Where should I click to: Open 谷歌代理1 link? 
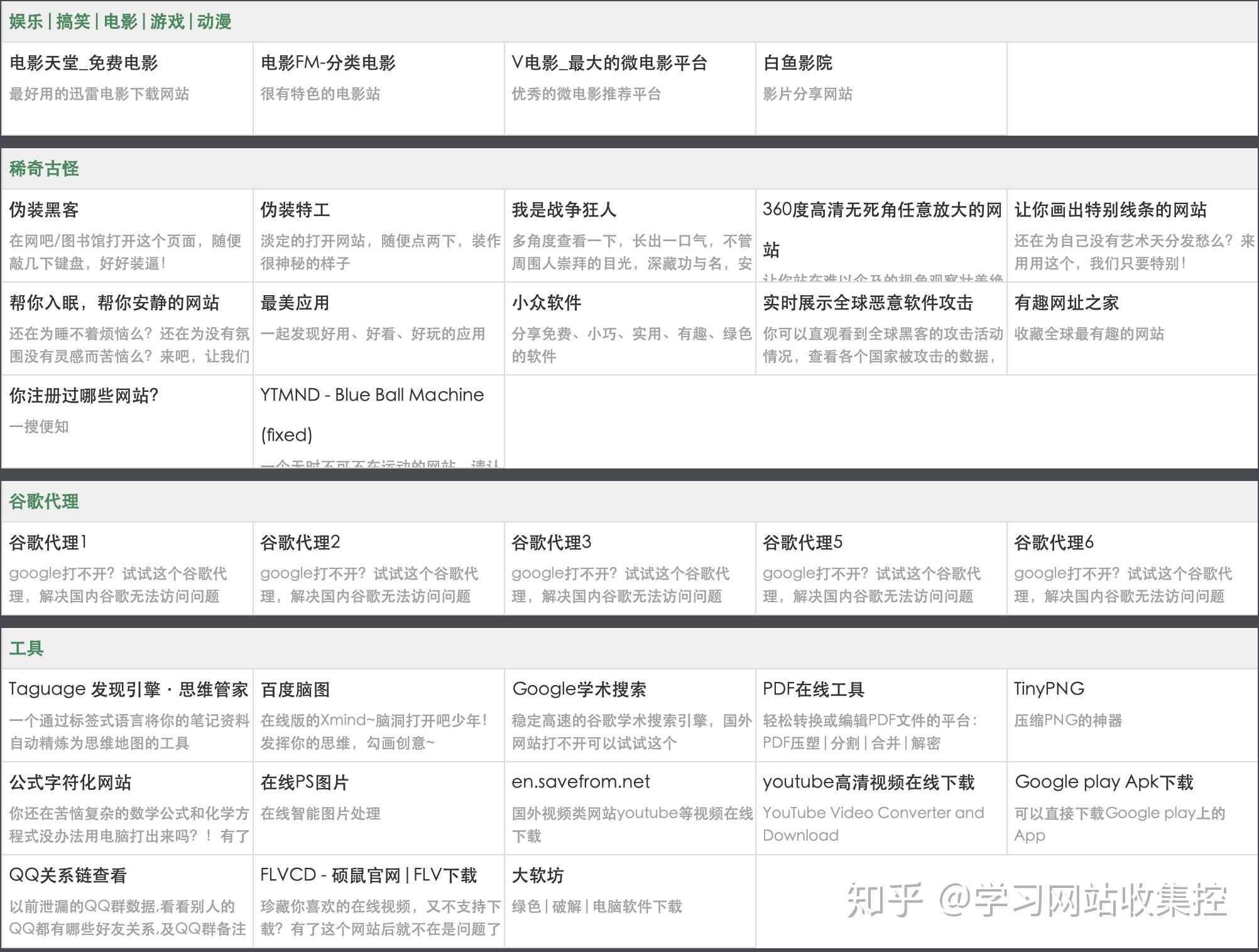click(48, 543)
